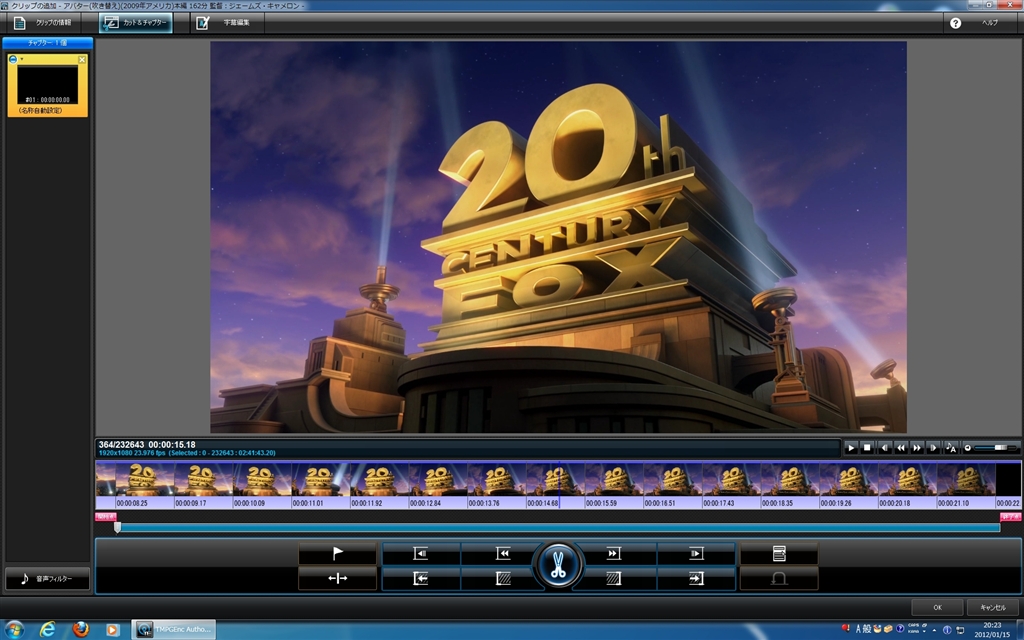Image resolution: width=1024 pixels, height=640 pixels.
Task: Select filmstrip thumbnail at 00:00:21.10
Action: click(967, 480)
